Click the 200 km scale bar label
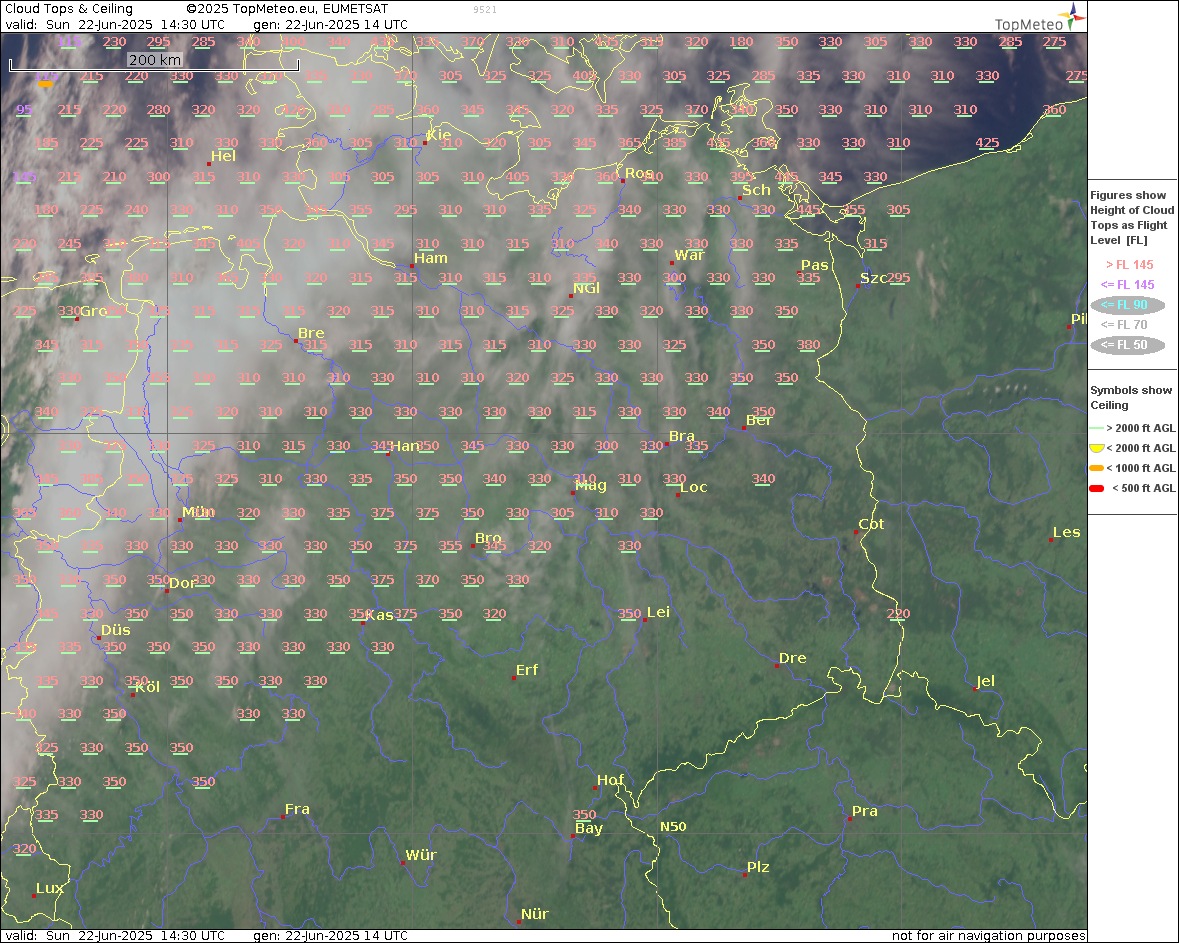The image size is (1179, 943). point(155,59)
